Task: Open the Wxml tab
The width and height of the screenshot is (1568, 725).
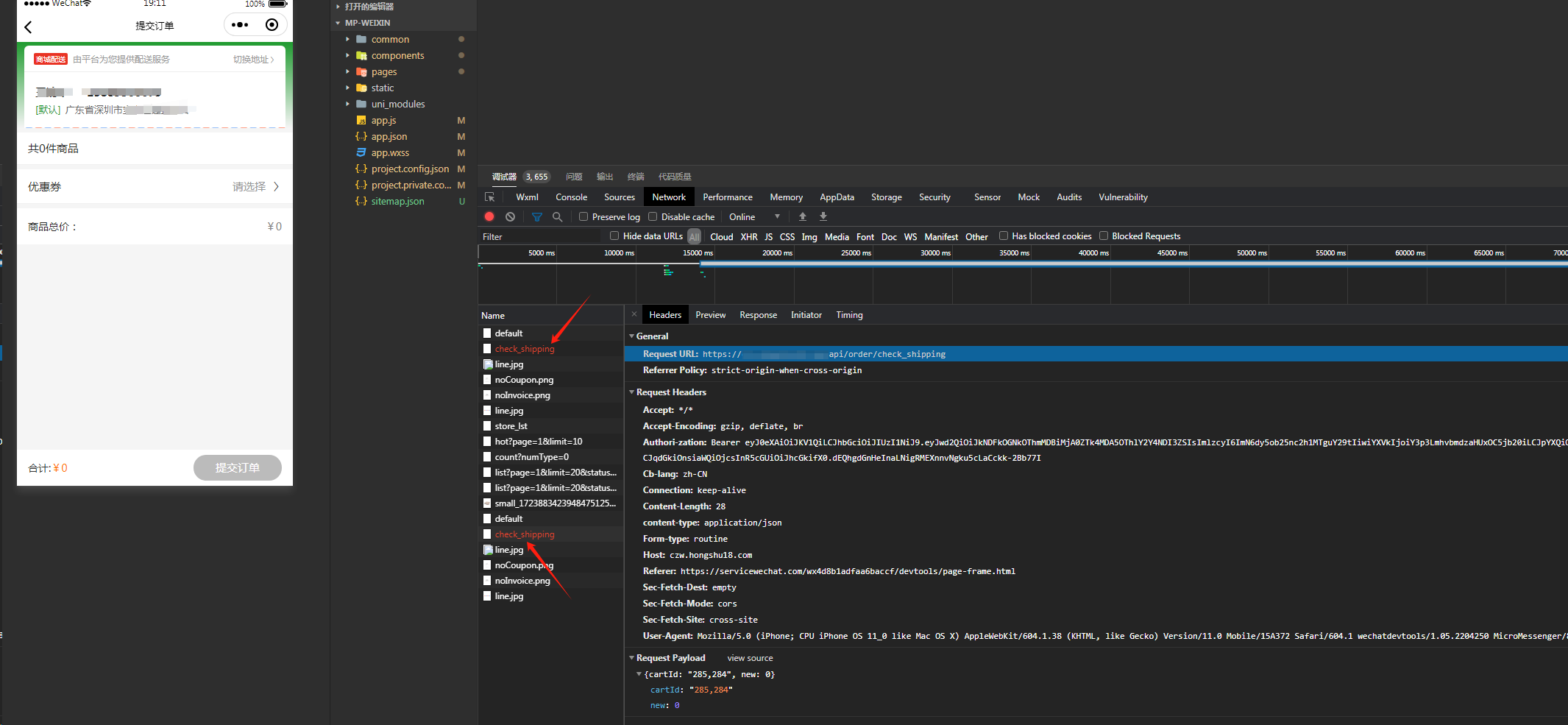Action: coord(527,197)
